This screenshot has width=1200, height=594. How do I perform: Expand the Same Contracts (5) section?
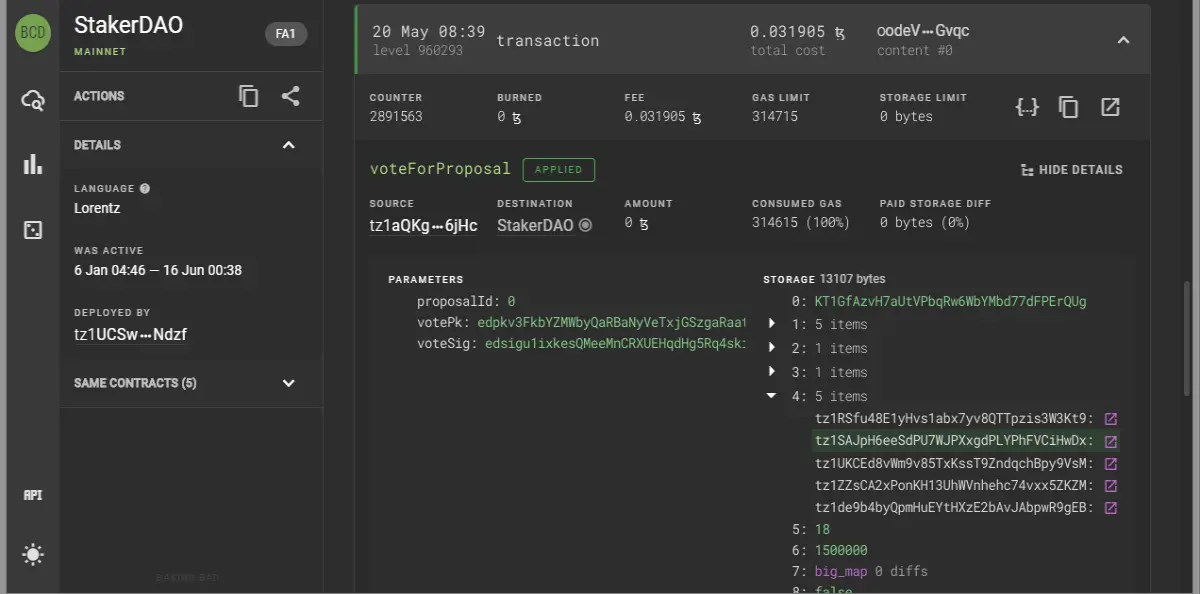coord(289,383)
